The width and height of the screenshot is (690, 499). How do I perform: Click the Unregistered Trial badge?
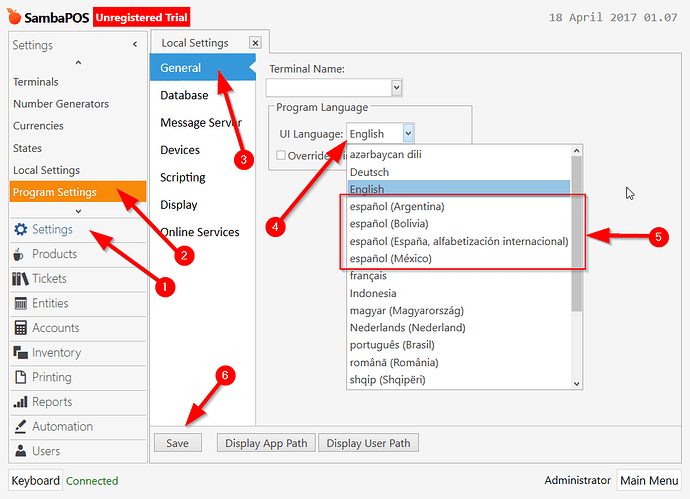(142, 17)
